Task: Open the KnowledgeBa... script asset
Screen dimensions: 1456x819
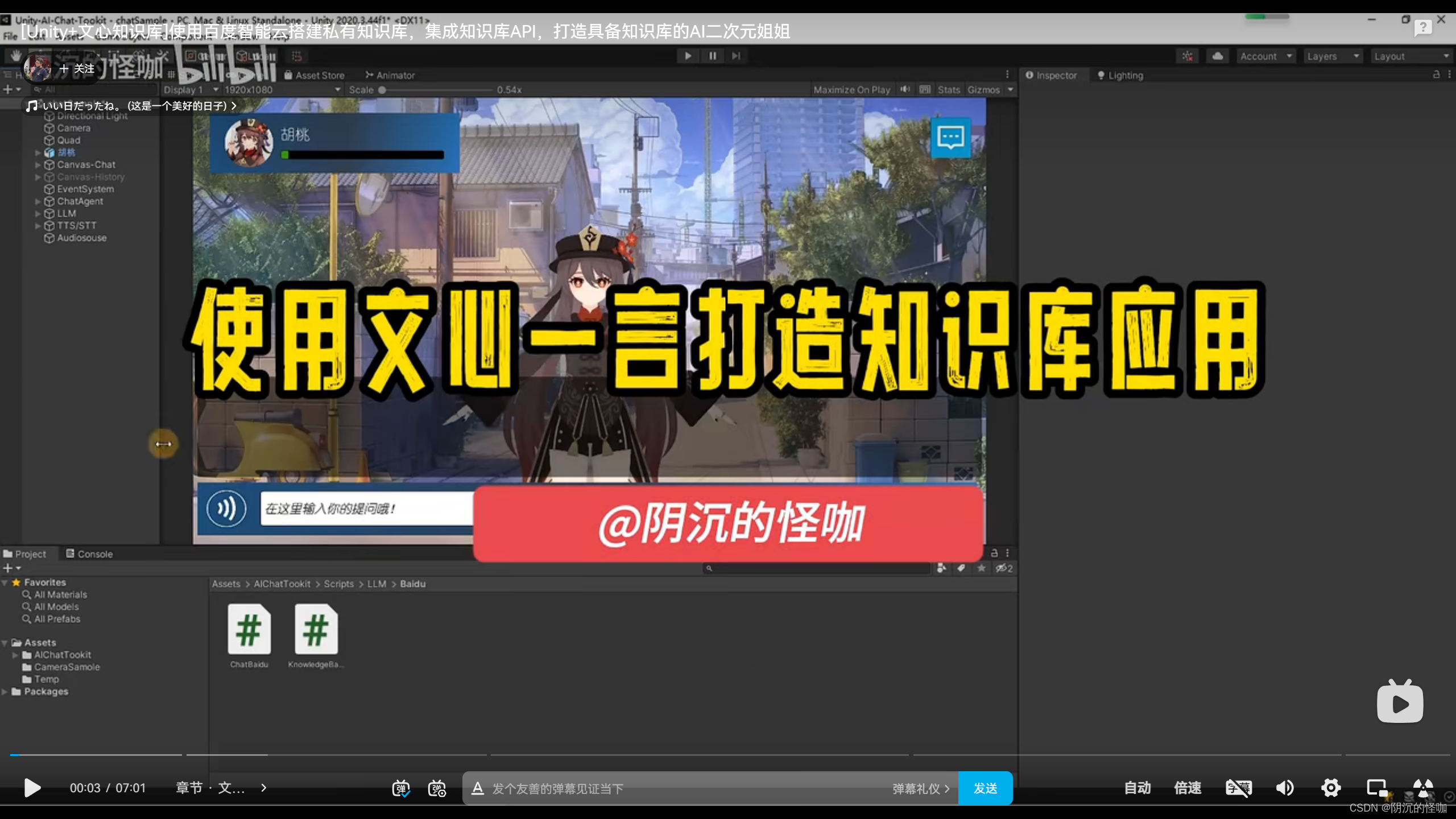Action: 316,636
